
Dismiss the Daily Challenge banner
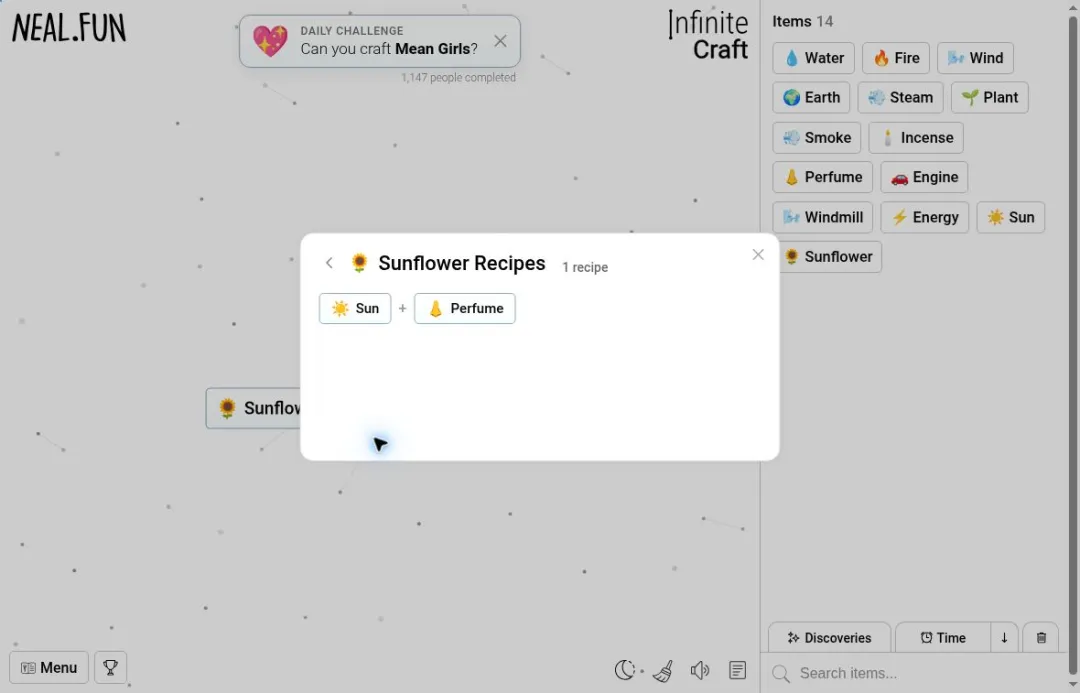(500, 41)
